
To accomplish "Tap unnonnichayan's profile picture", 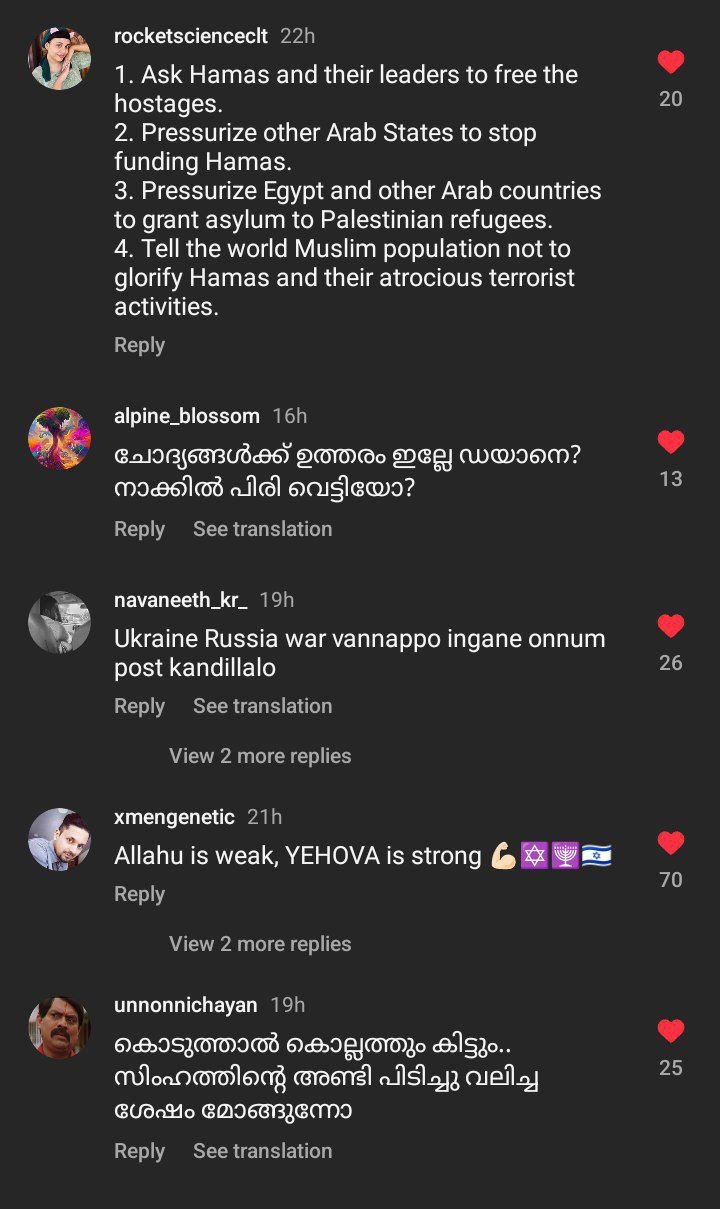I will pos(59,1027).
